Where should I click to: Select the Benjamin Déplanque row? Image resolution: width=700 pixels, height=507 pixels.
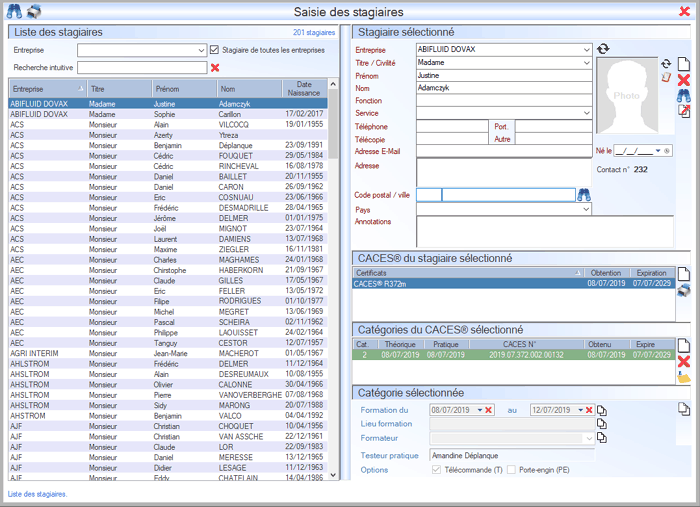(x=168, y=145)
